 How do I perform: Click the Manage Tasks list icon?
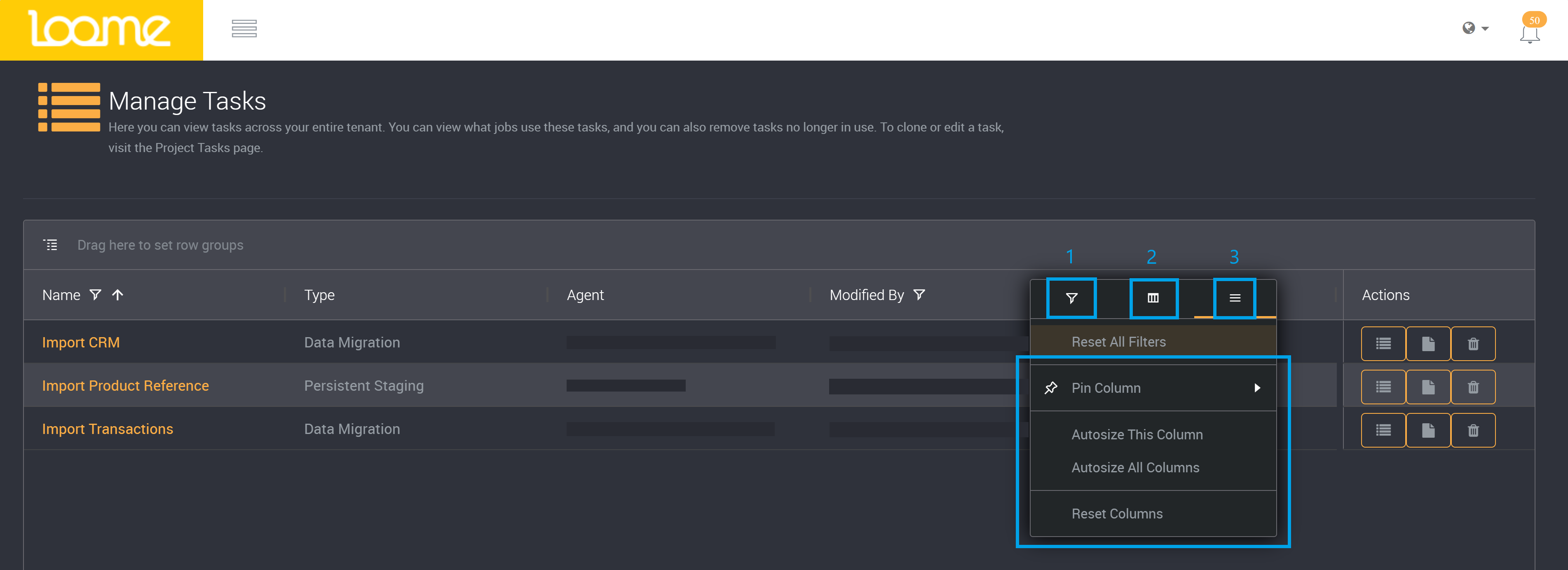point(69,107)
